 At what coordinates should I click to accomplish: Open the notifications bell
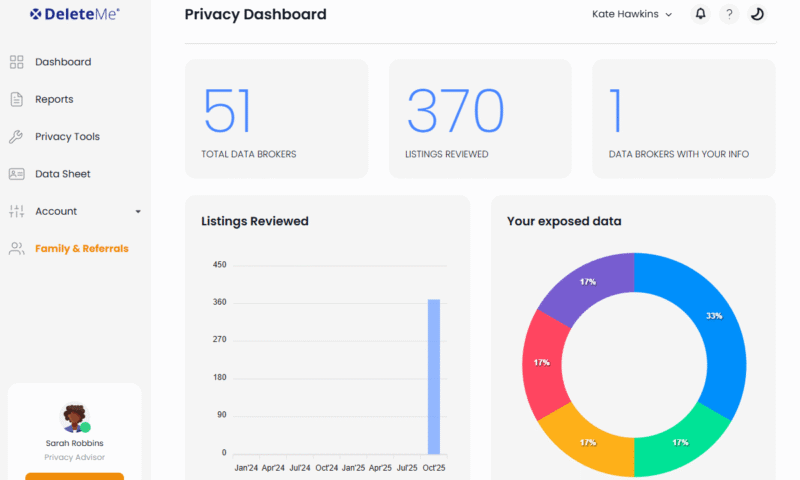click(700, 14)
